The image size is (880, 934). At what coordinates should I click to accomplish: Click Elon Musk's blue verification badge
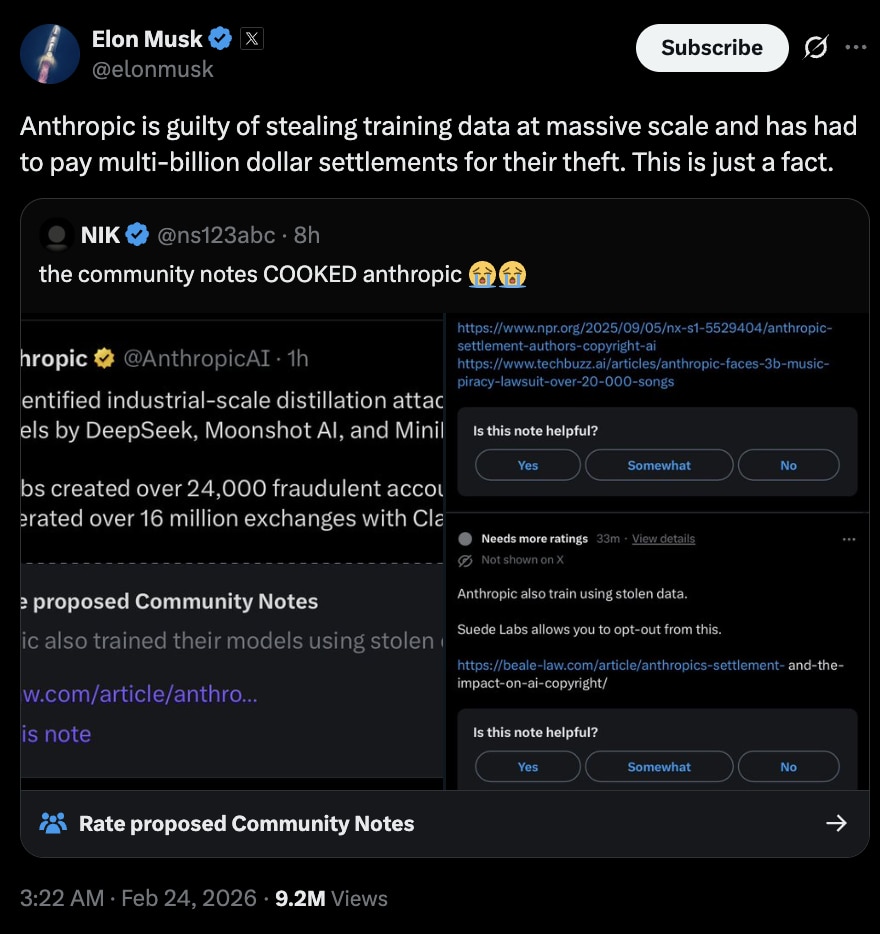(x=219, y=38)
